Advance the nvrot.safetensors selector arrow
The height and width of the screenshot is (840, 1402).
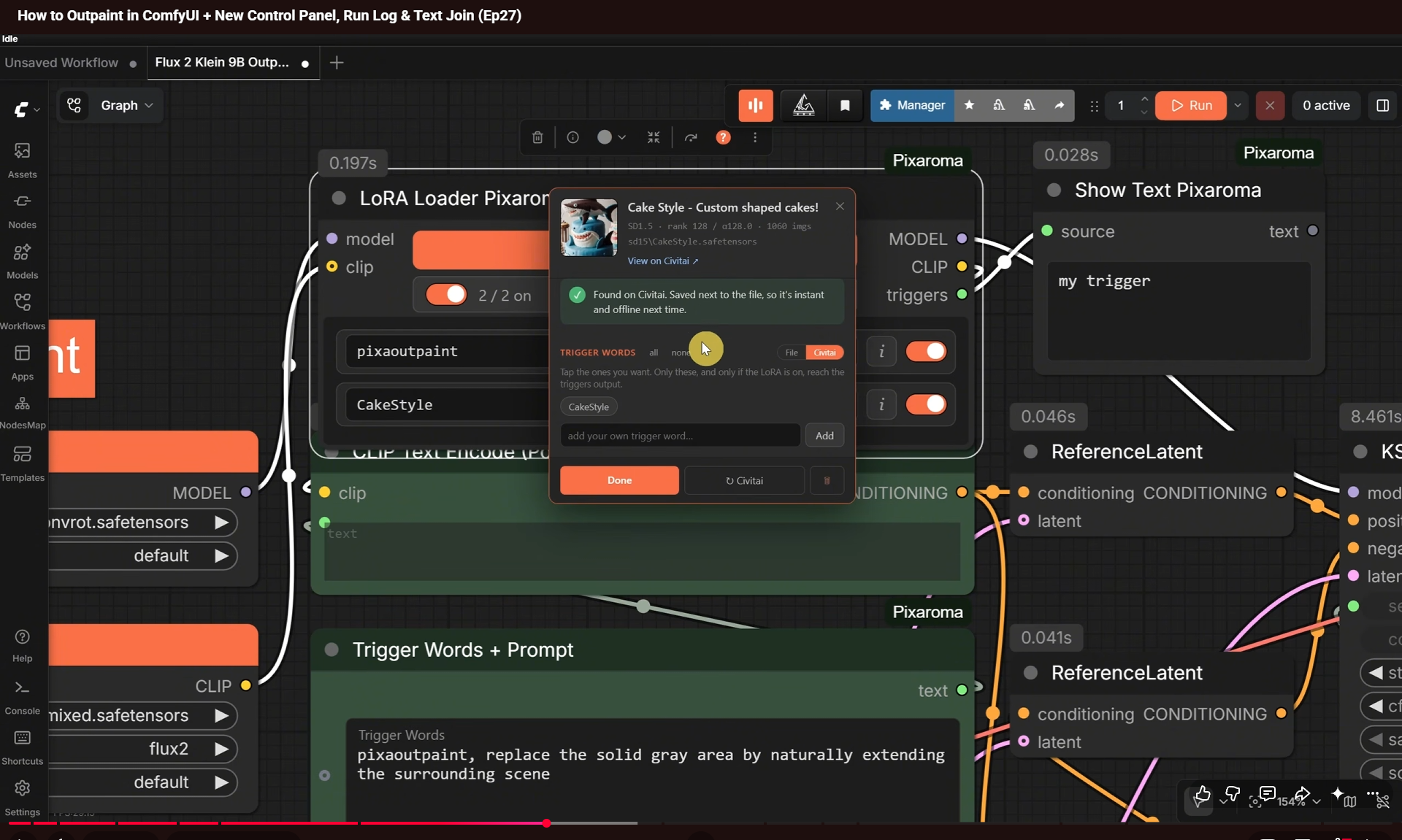[222, 522]
